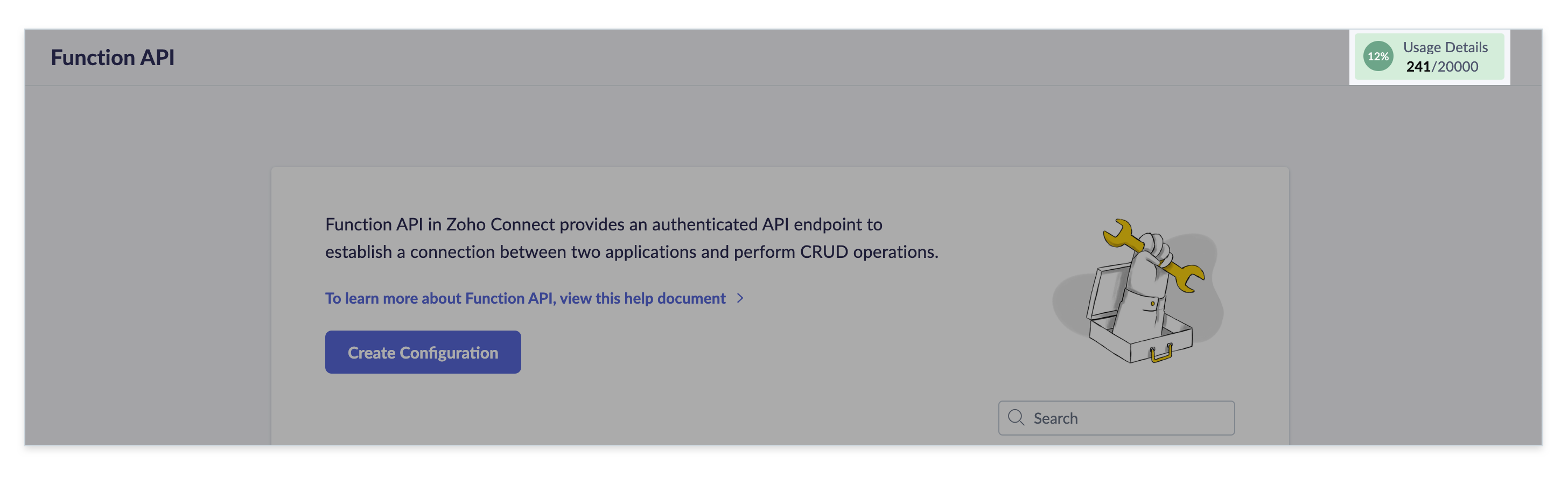Click the magnifier icon in the search box
This screenshot has height=477, width=1568.
[x=1016, y=417]
